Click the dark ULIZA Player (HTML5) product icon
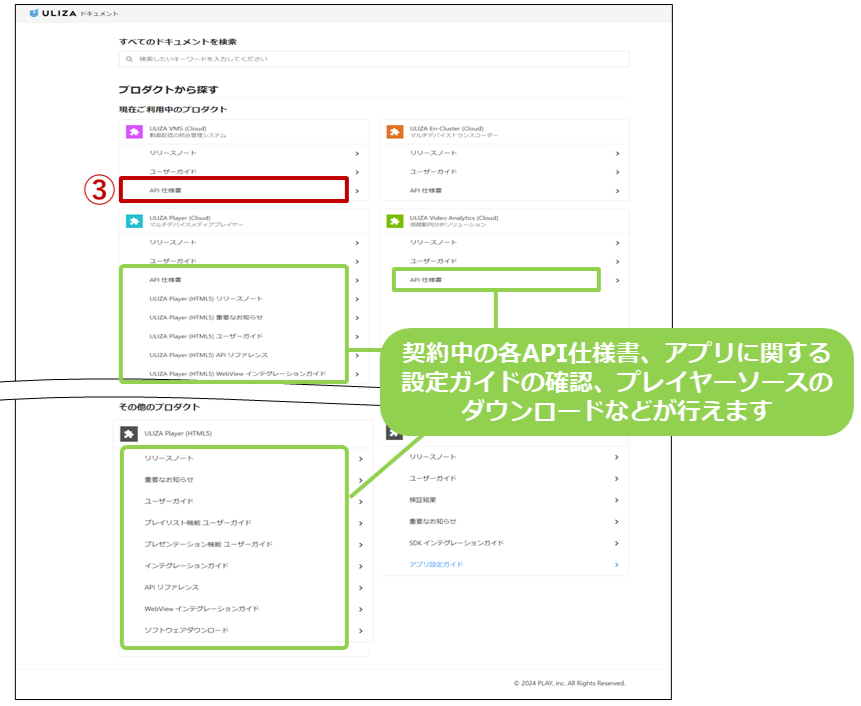This screenshot has height=706, width=861. [x=128, y=434]
